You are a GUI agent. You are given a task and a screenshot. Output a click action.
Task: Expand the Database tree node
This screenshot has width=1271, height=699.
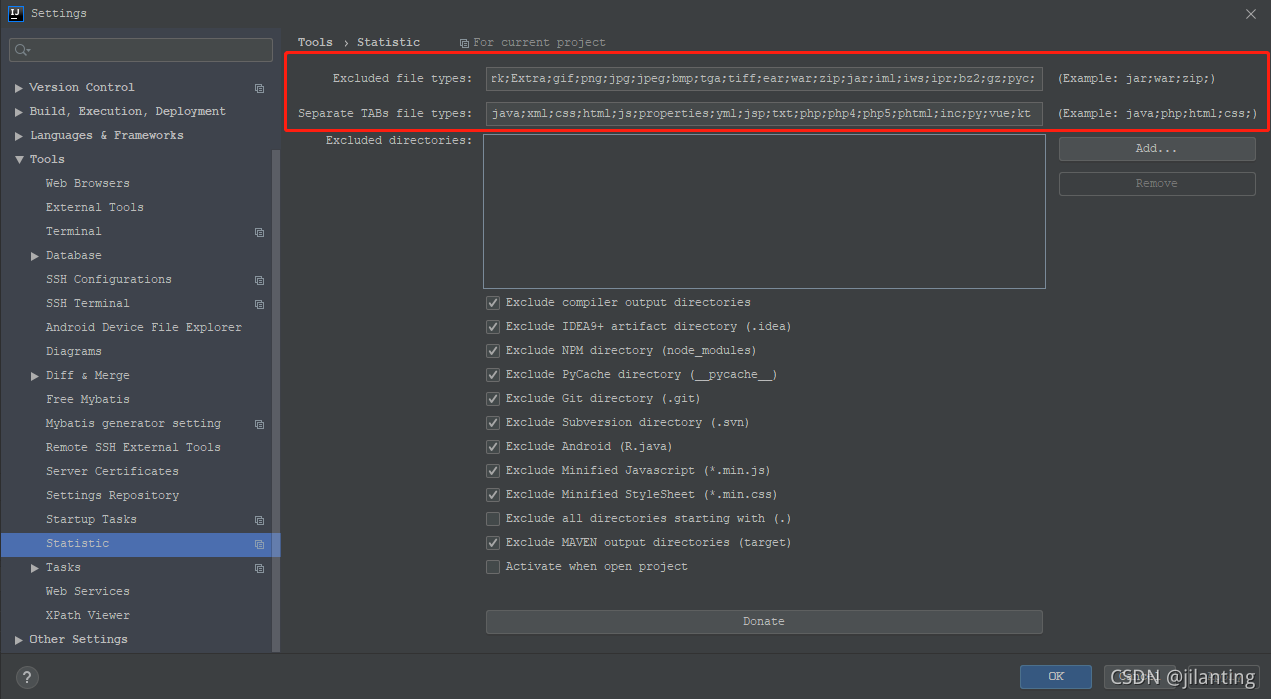(x=36, y=256)
